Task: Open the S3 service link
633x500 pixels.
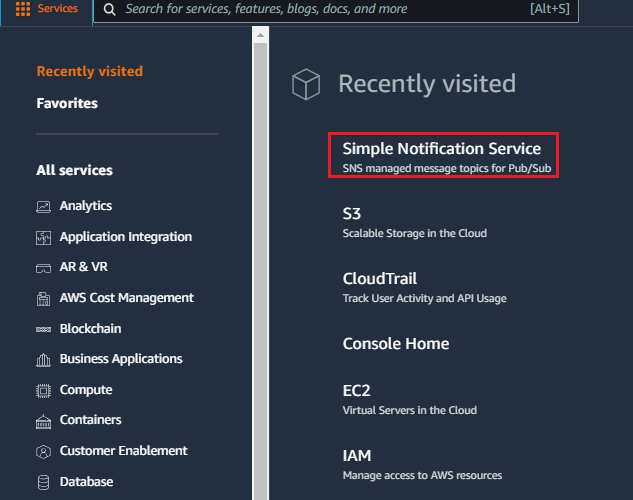Action: (352, 214)
